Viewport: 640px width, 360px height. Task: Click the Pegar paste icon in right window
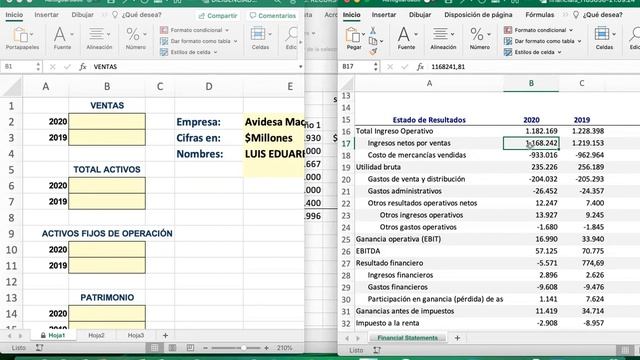(x=352, y=36)
